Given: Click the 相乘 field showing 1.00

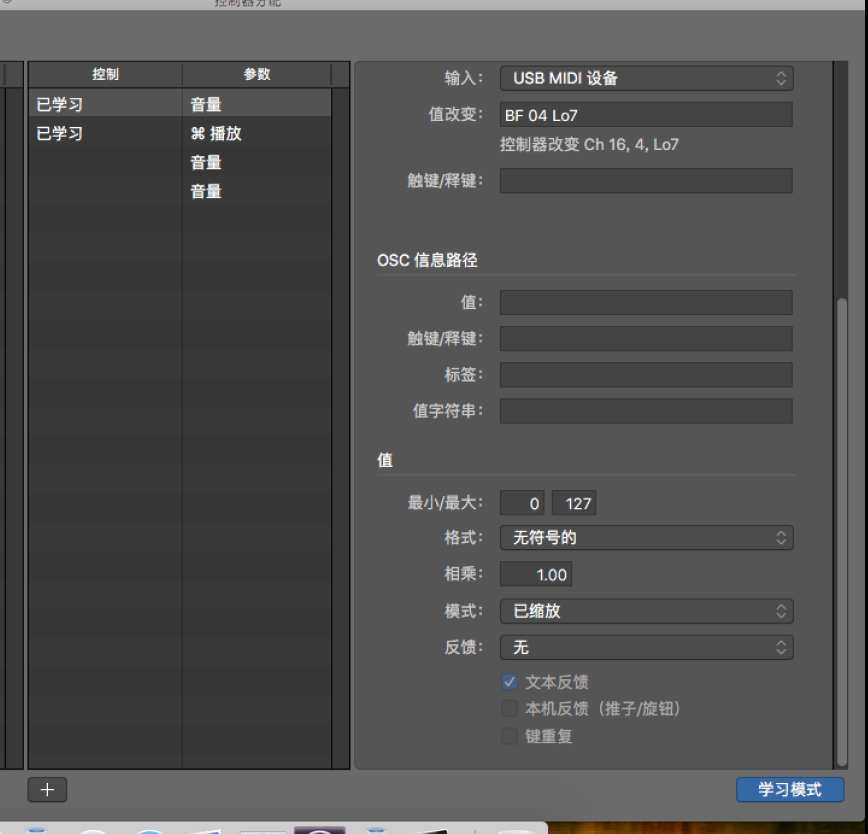Looking at the screenshot, I should coord(536,575).
